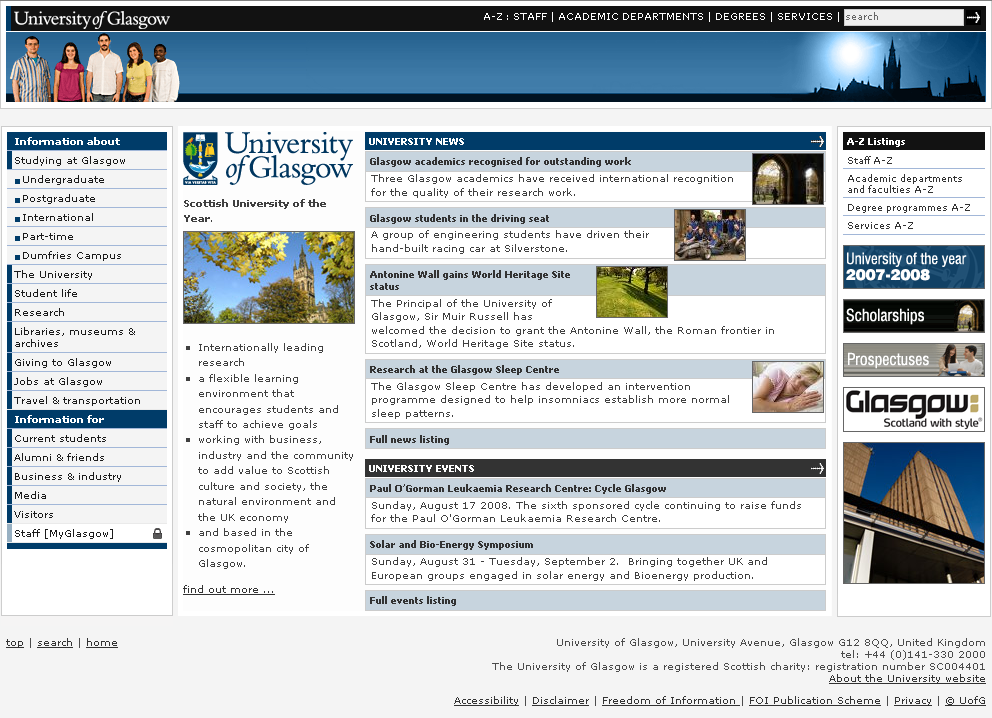This screenshot has width=992, height=718.
Task: Open Travel & transportation sidebar item
Action: [87, 400]
